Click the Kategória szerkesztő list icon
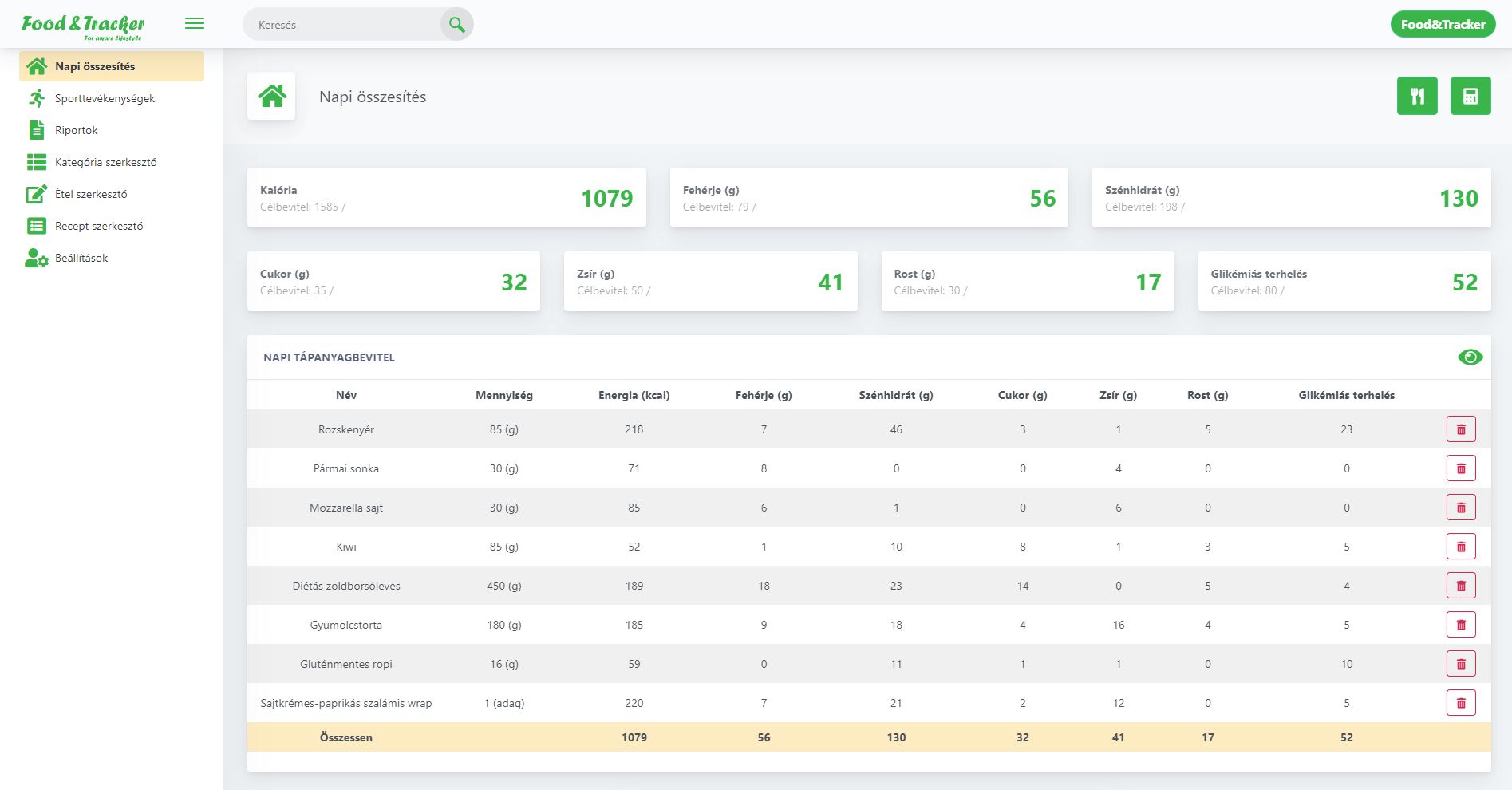1512x790 pixels. (37, 162)
